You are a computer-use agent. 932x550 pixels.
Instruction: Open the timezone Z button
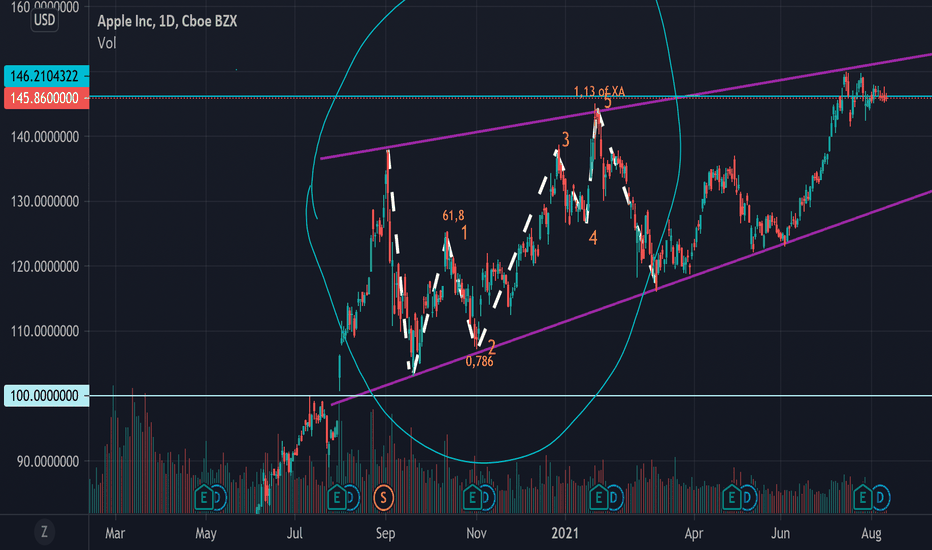[44, 531]
